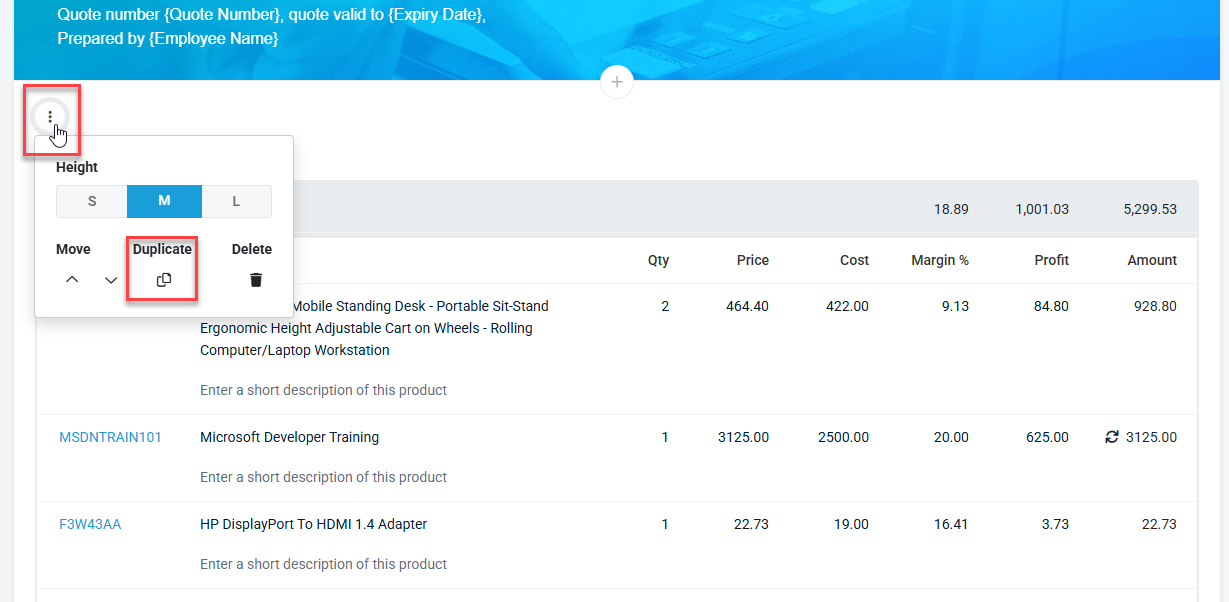Set section height to S
This screenshot has width=1229, height=602.
click(x=92, y=201)
